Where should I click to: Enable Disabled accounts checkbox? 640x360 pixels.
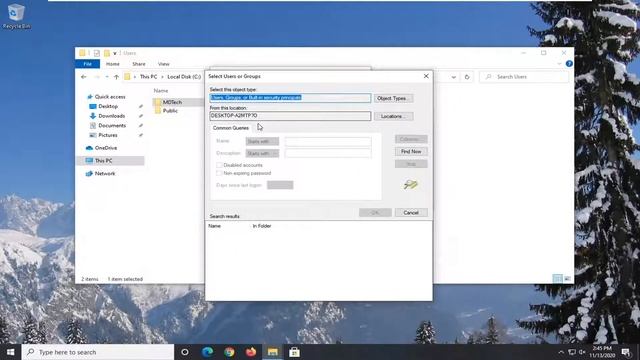click(219, 165)
